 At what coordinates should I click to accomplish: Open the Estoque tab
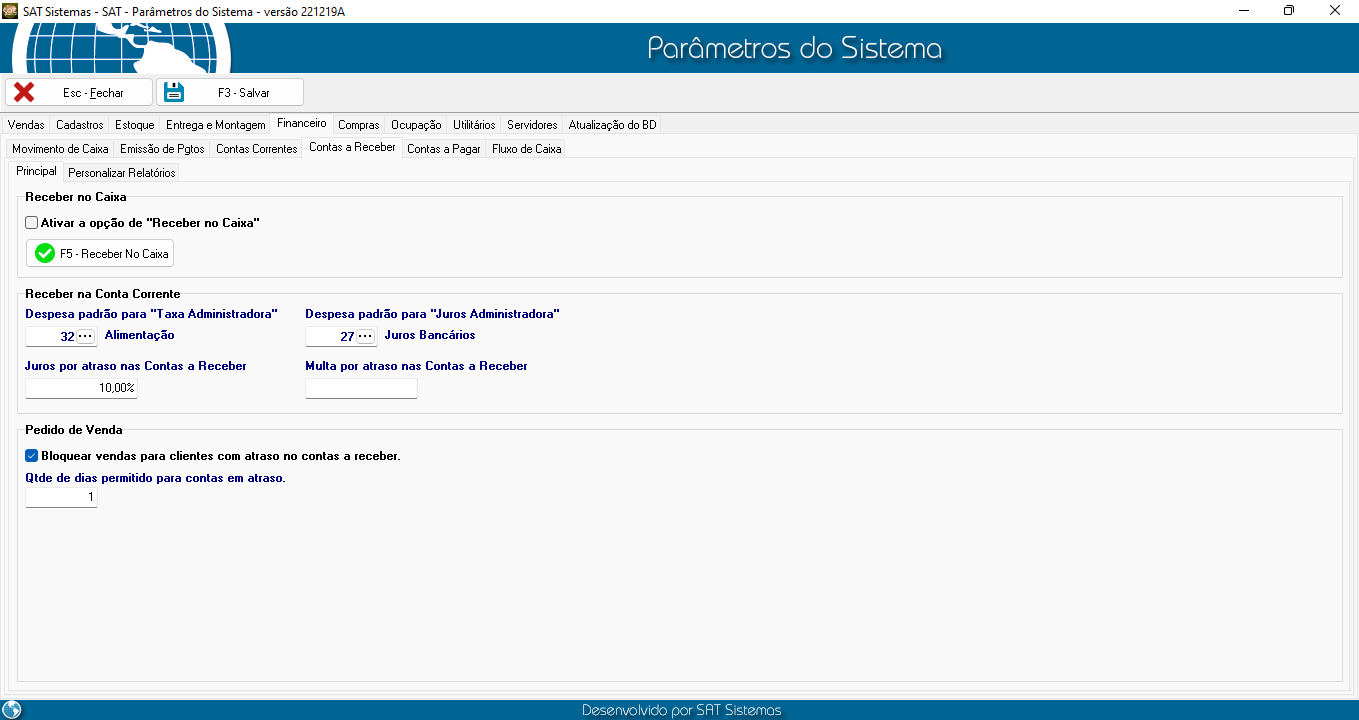click(134, 125)
